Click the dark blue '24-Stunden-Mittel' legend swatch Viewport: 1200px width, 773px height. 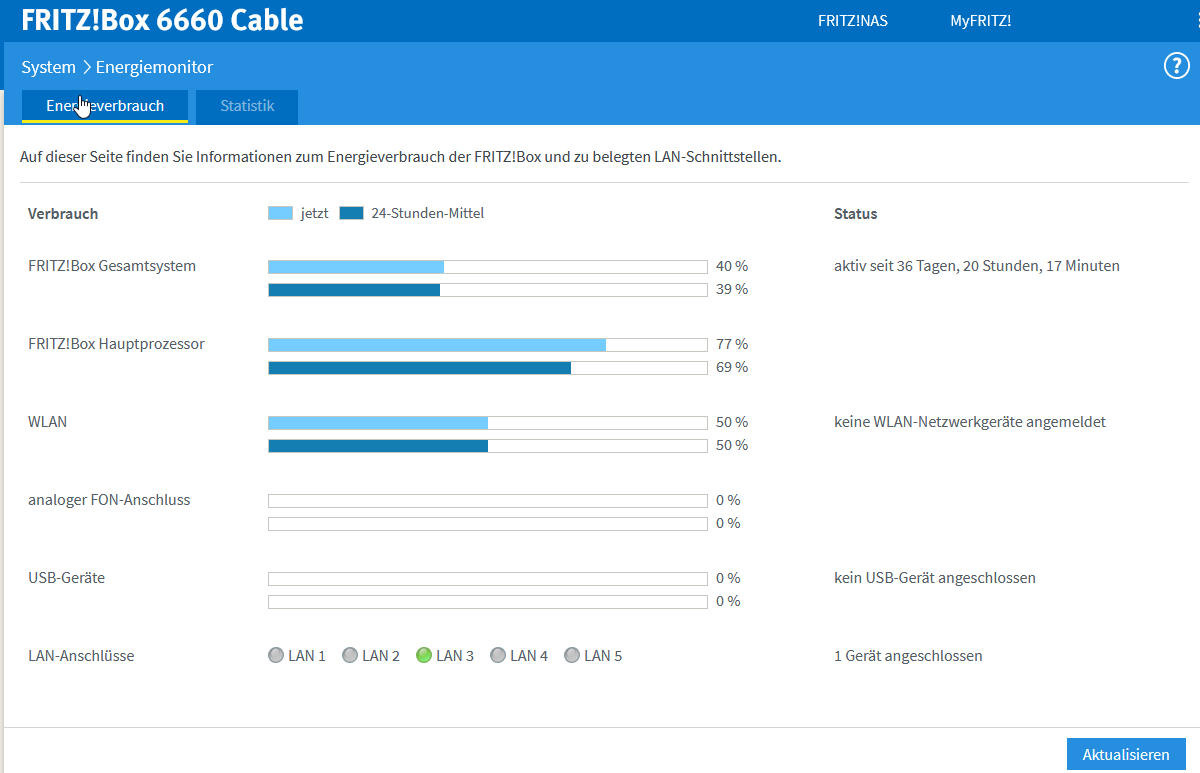(x=352, y=212)
